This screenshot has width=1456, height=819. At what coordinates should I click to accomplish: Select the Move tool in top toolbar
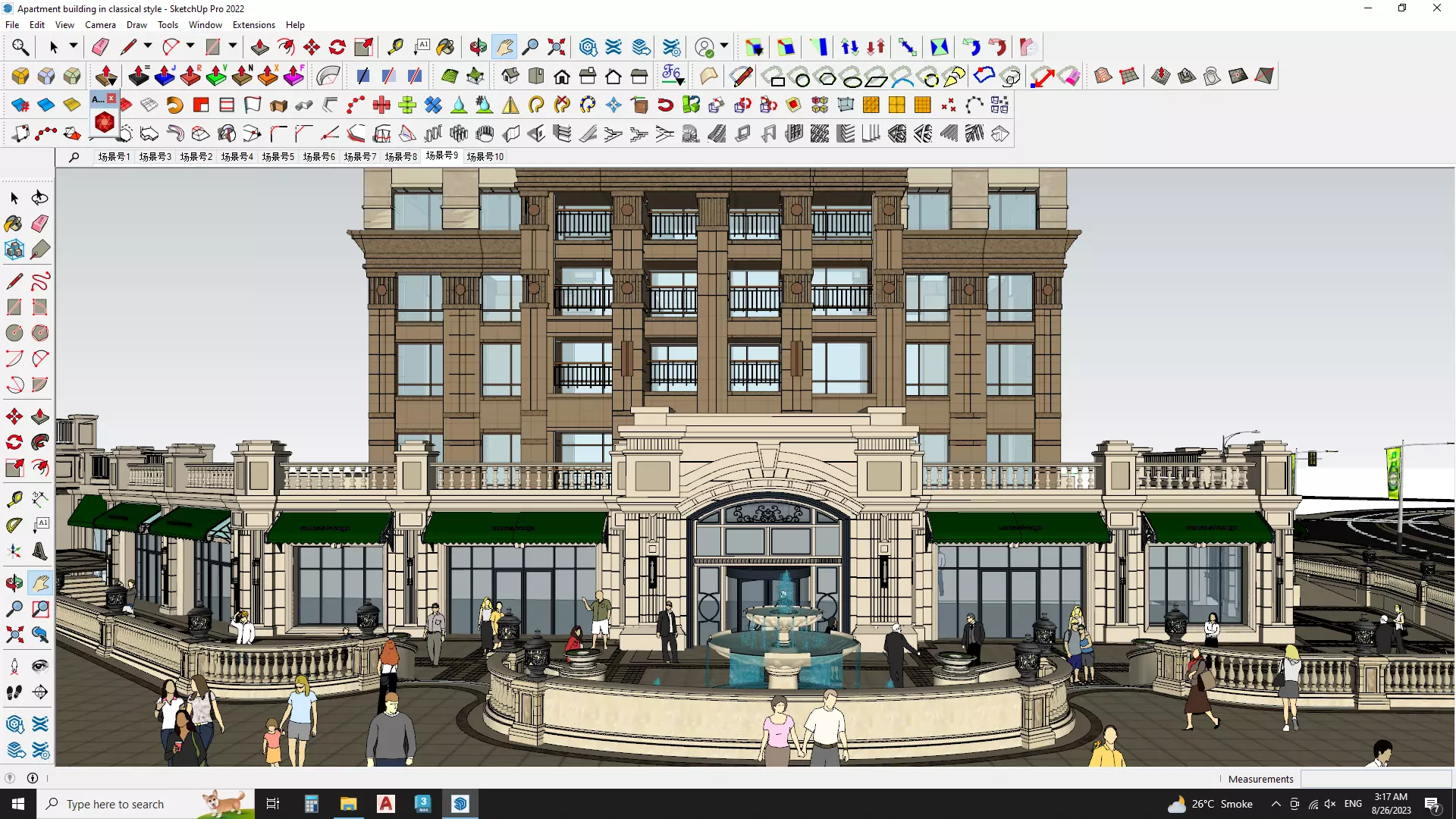(x=311, y=47)
